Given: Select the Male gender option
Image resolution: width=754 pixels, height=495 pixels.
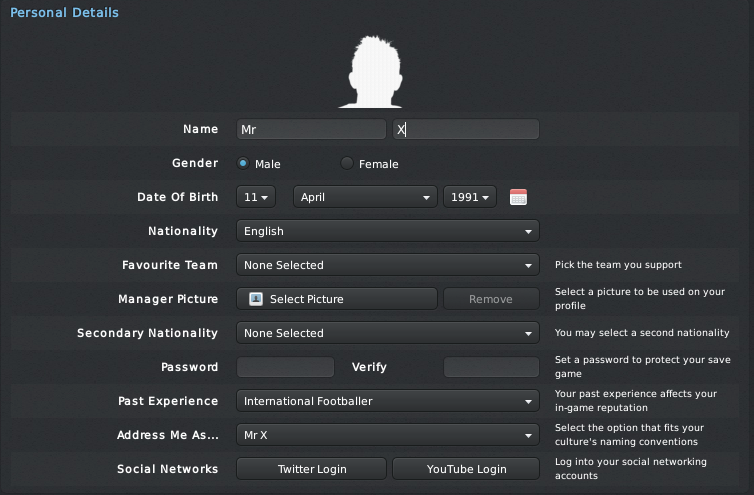Looking at the screenshot, I should tap(243, 164).
